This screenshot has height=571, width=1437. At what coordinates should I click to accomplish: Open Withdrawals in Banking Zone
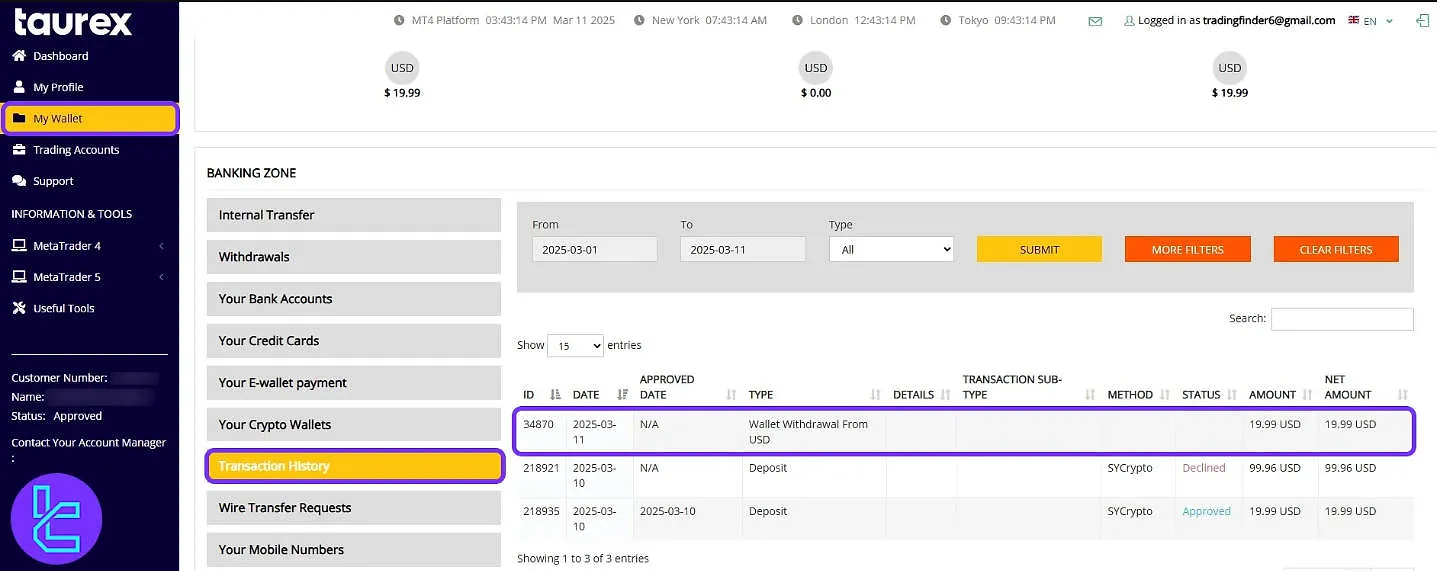353,257
